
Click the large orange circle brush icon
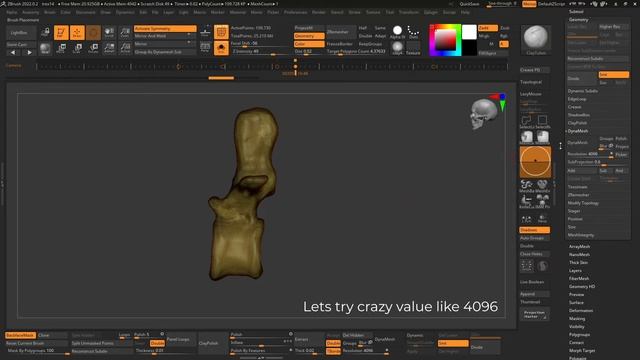pos(535,162)
